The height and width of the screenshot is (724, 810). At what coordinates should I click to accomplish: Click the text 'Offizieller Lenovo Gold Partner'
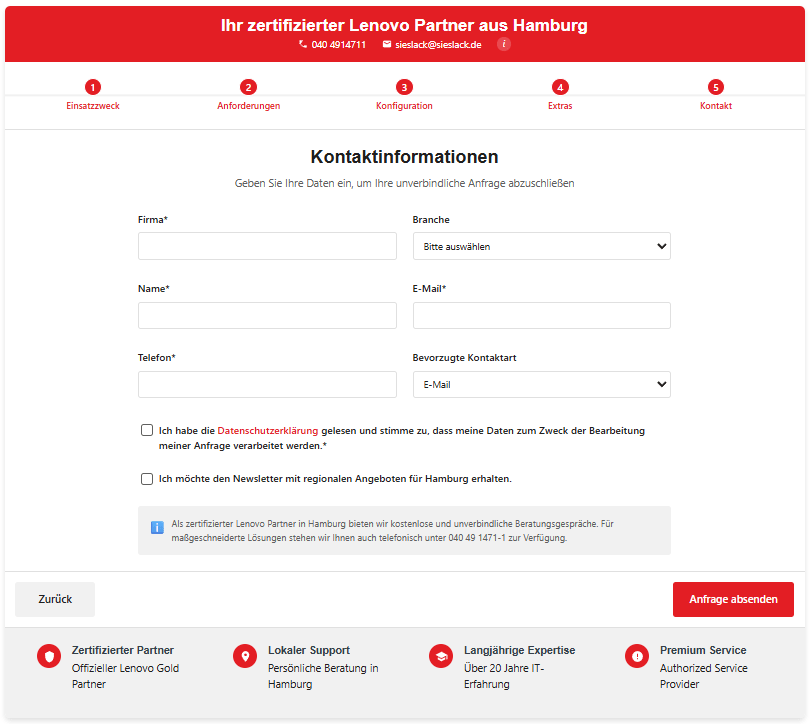click(x=126, y=676)
